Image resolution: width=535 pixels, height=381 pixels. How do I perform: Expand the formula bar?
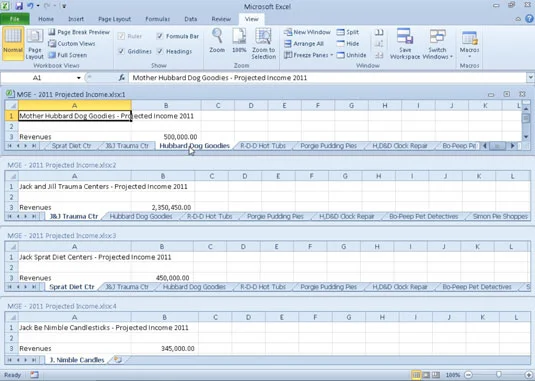[530, 78]
